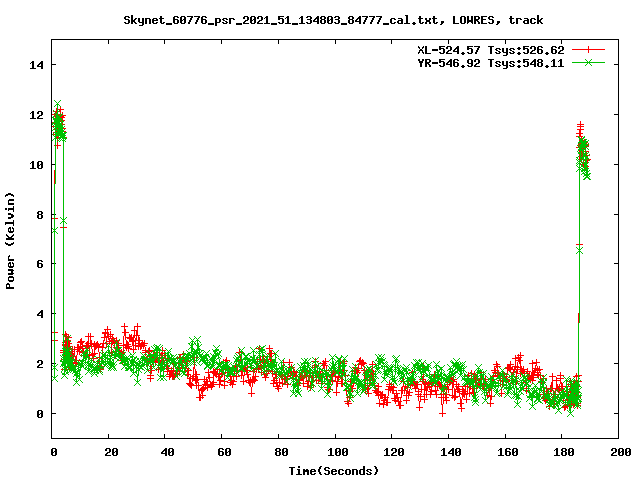Screen dimensions: 640x480
Task: Click the Power (Kelvin) y-axis label
Action: coord(10,241)
